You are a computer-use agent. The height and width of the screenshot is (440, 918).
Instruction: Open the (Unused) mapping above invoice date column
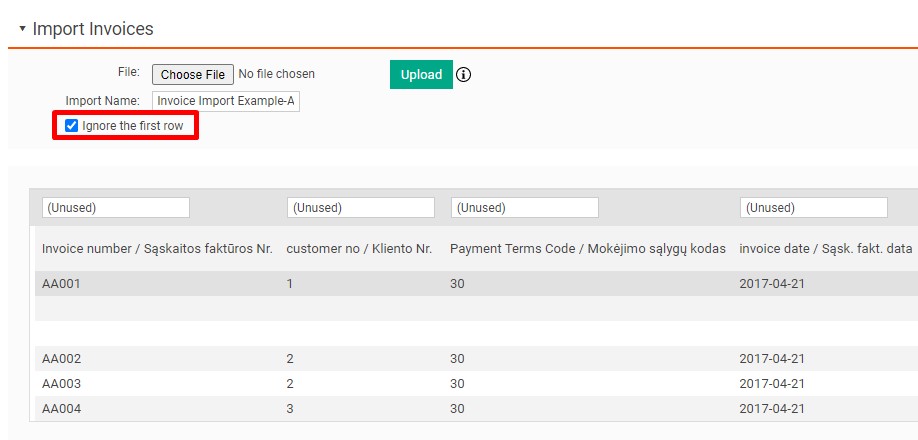[x=813, y=208]
